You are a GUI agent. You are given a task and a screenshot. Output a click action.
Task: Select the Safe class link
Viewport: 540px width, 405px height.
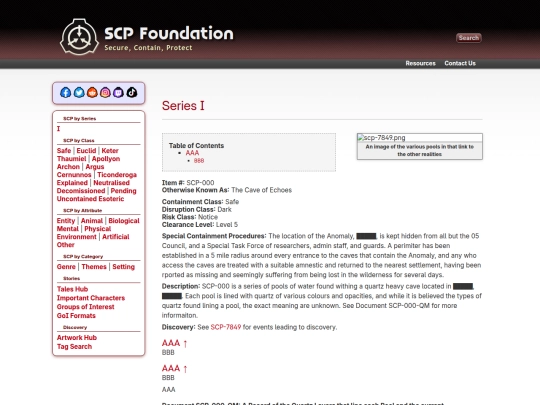[64, 150]
